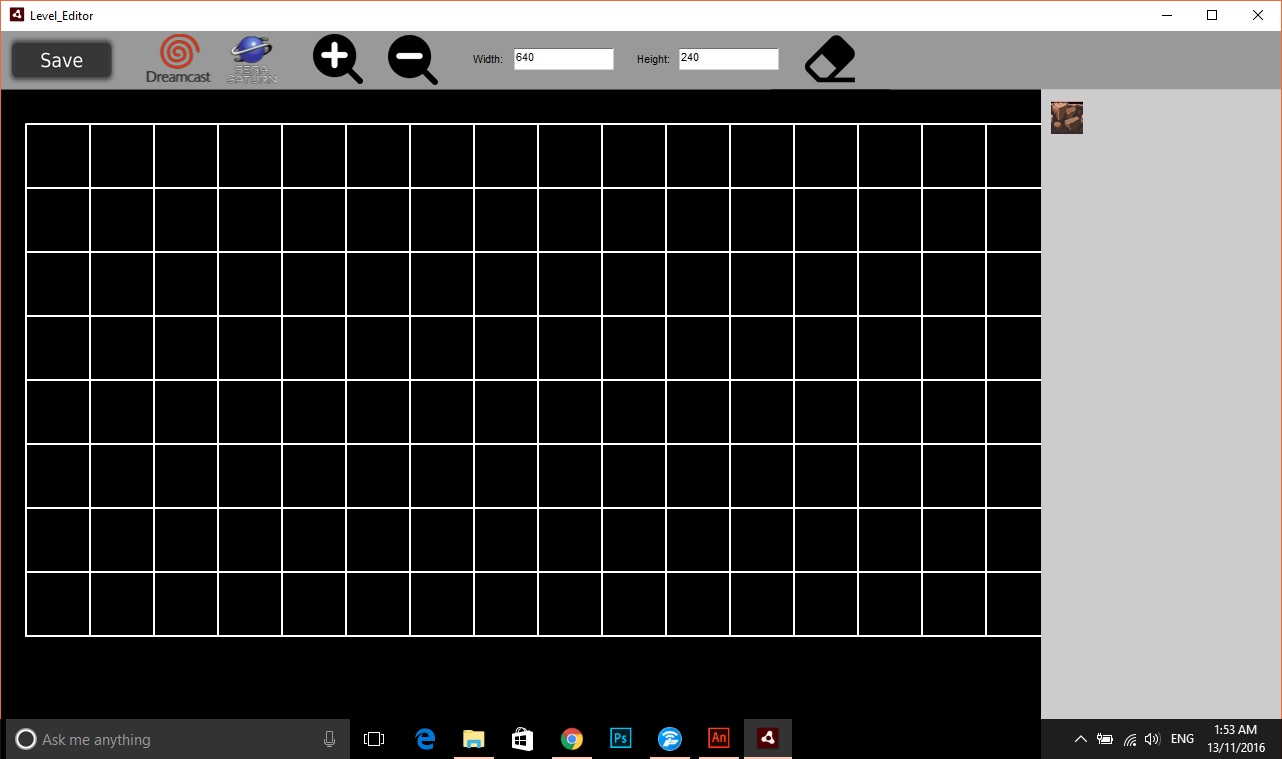Focus the Height input field
The width and height of the screenshot is (1282, 759).
(x=728, y=59)
